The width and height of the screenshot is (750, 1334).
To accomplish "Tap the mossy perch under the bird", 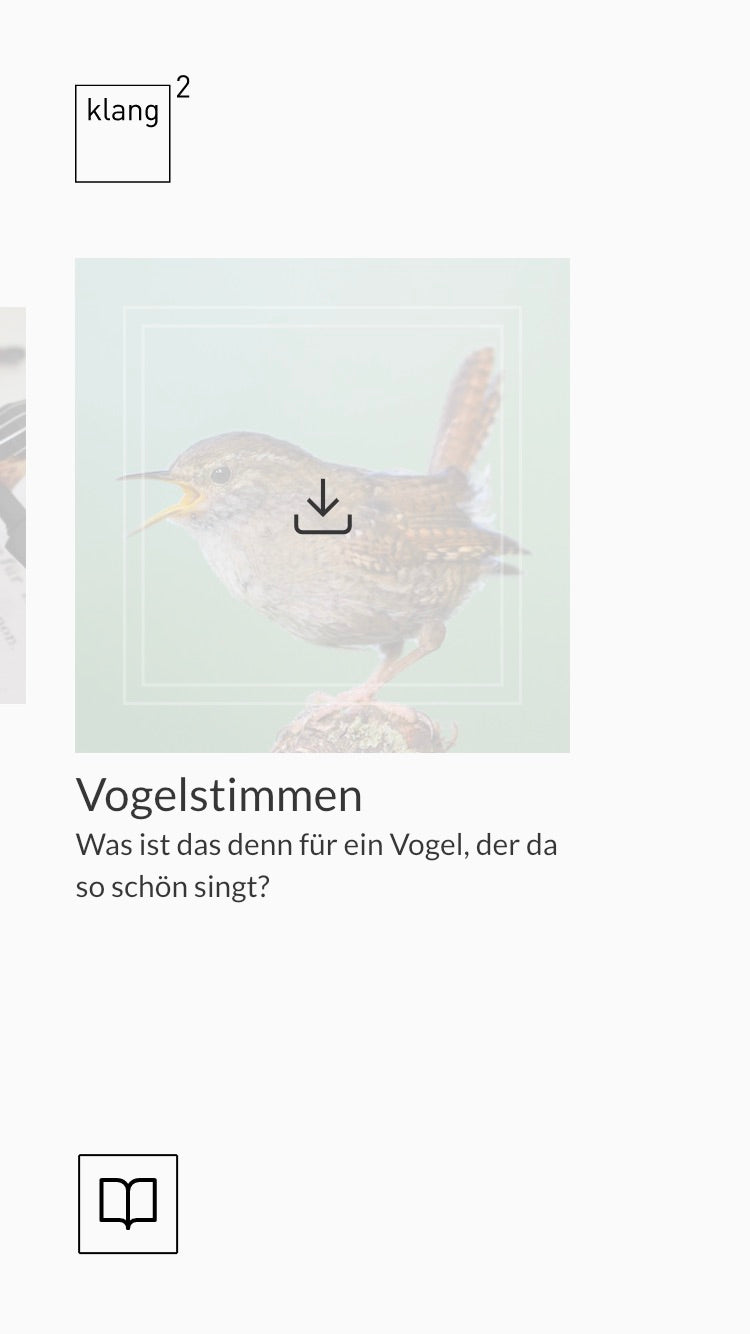I will [365, 730].
